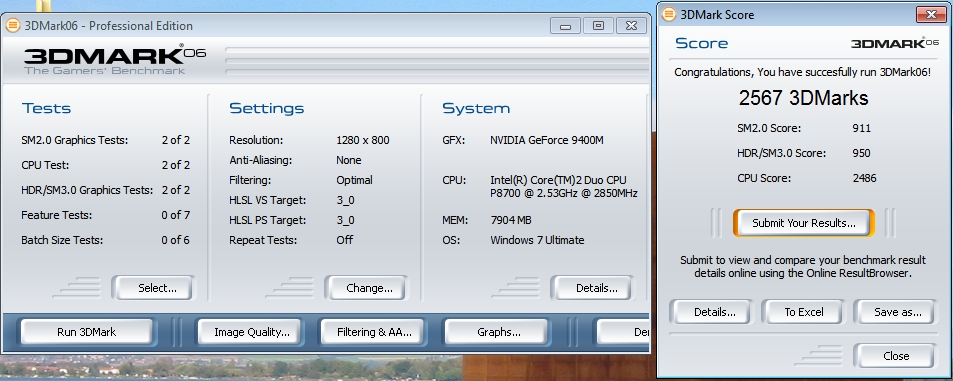Close the 3DMark Score window via X
Viewport: 953px width, 381px height.
930,14
